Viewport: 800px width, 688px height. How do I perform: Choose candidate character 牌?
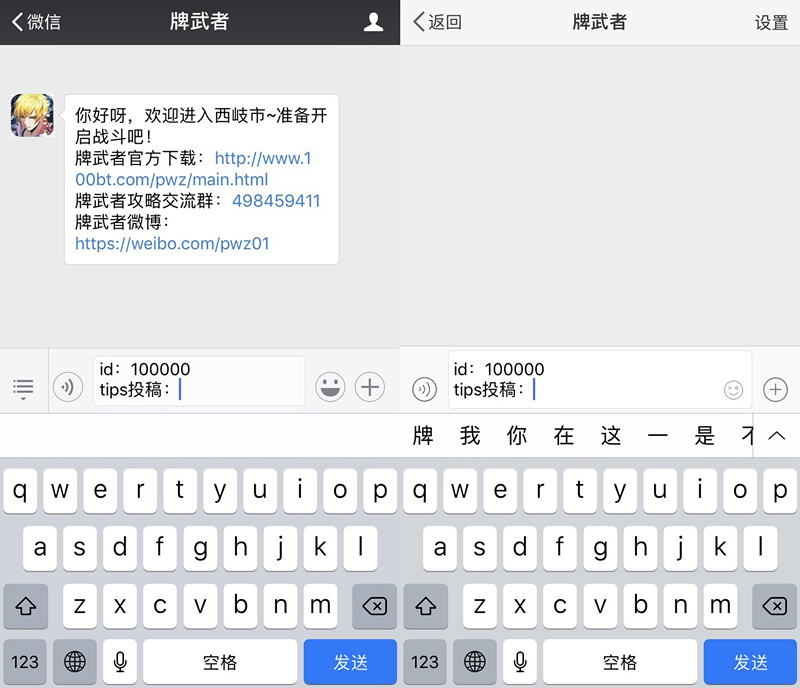click(x=423, y=436)
